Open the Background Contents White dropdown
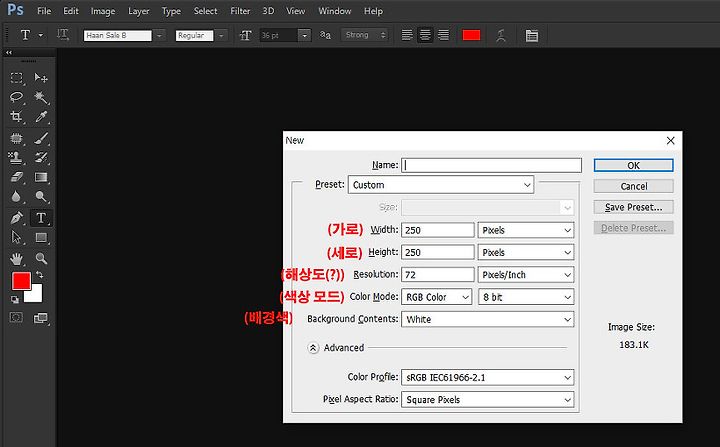The height and width of the screenshot is (447, 720). click(488, 319)
